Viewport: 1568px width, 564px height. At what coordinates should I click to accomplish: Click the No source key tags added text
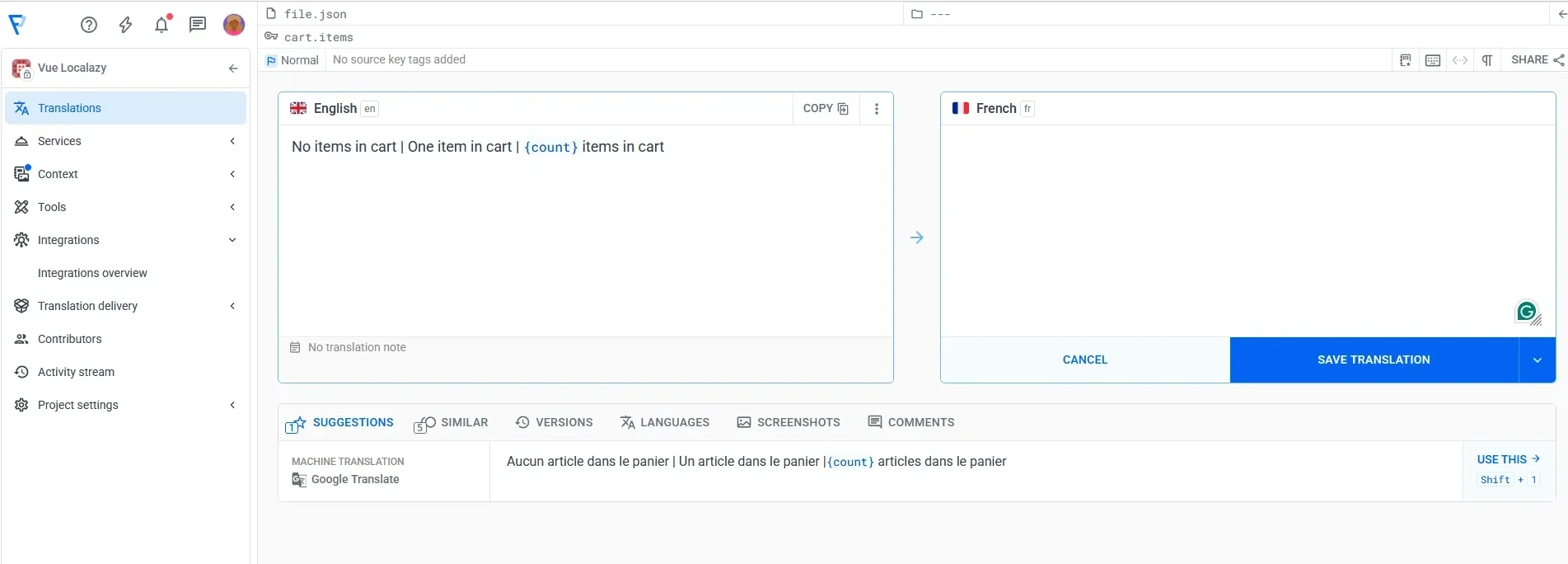(399, 59)
